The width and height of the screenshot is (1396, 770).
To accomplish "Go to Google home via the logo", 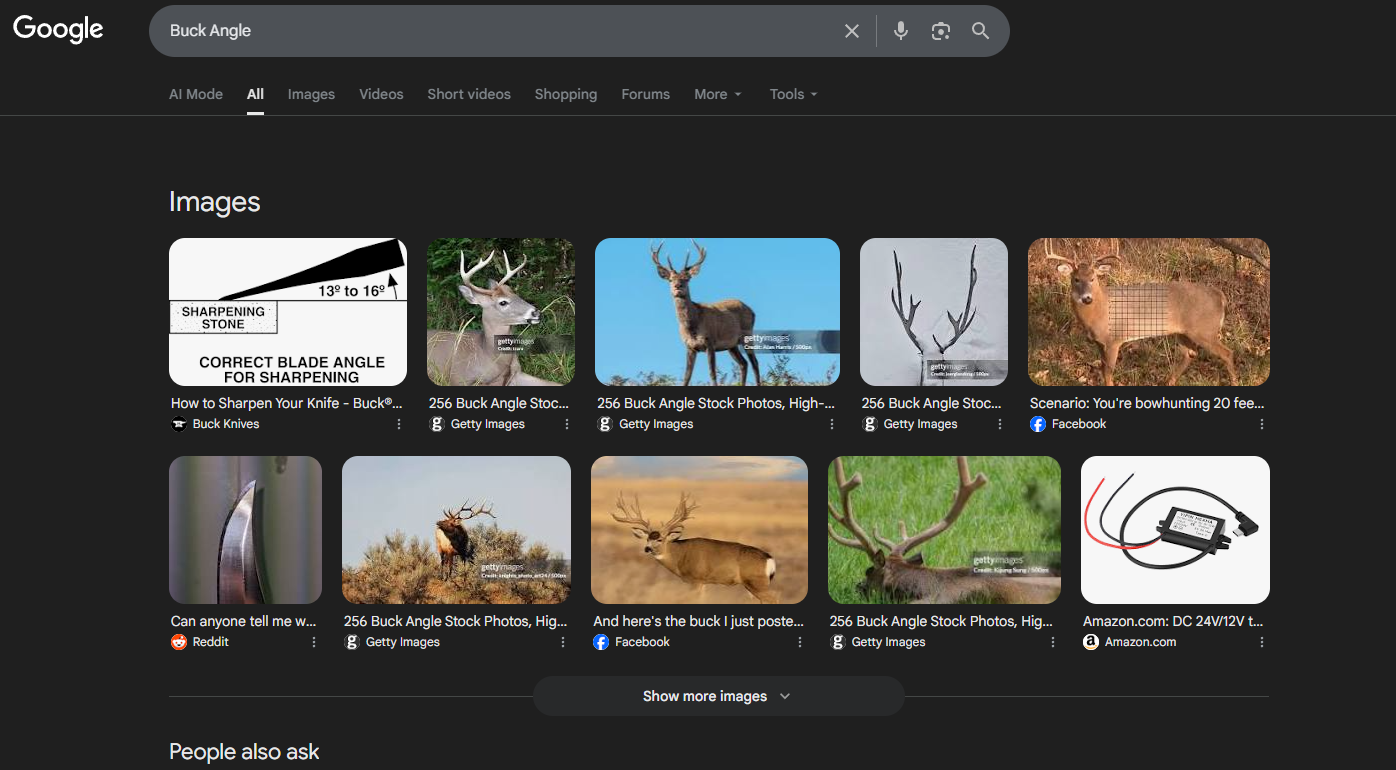I will coord(58,29).
